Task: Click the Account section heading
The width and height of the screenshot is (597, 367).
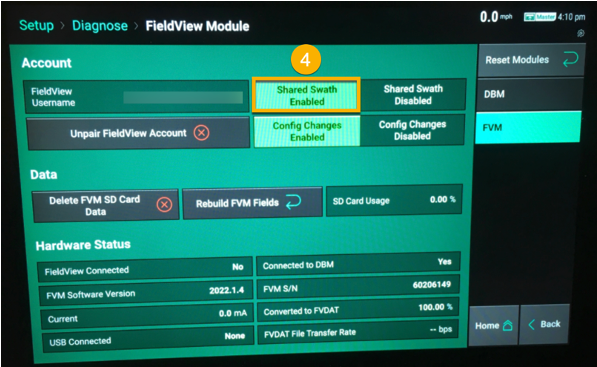Action: coord(46,63)
